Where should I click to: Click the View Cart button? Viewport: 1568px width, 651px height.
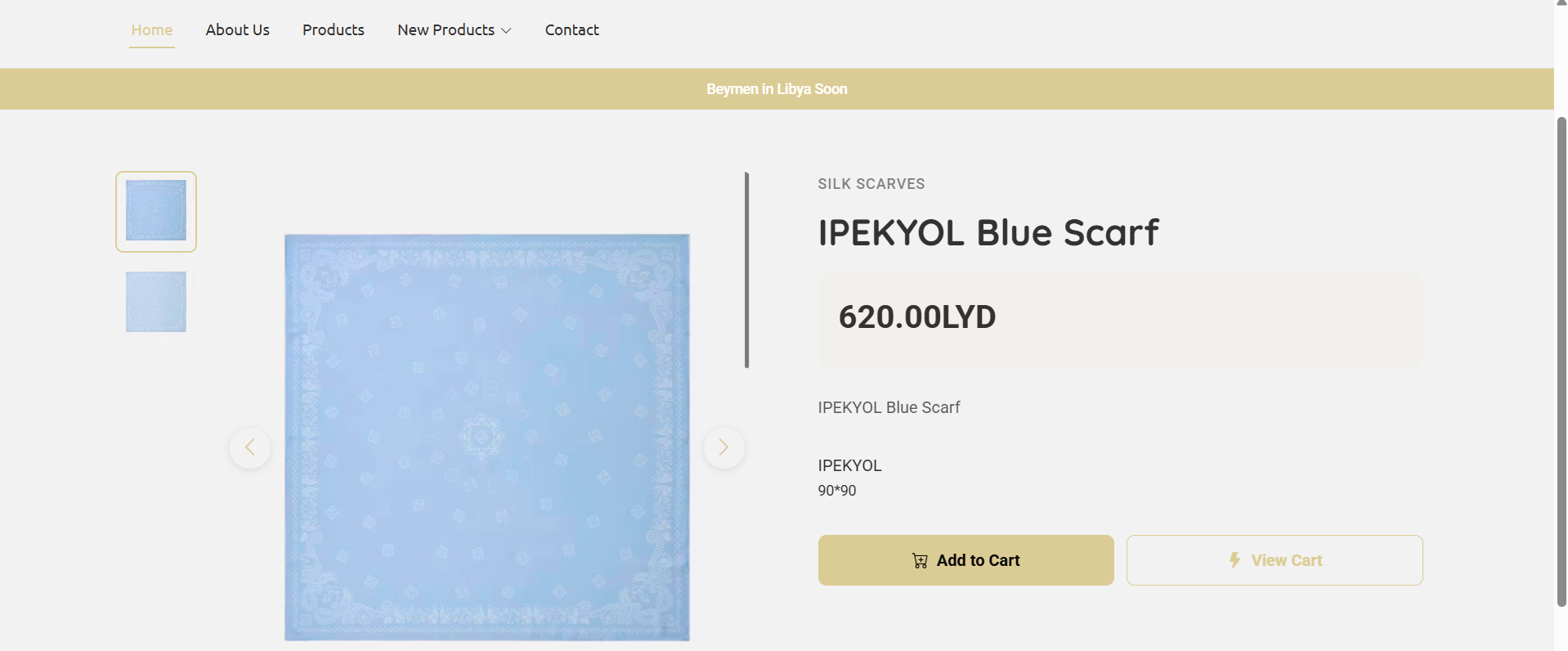click(1274, 560)
